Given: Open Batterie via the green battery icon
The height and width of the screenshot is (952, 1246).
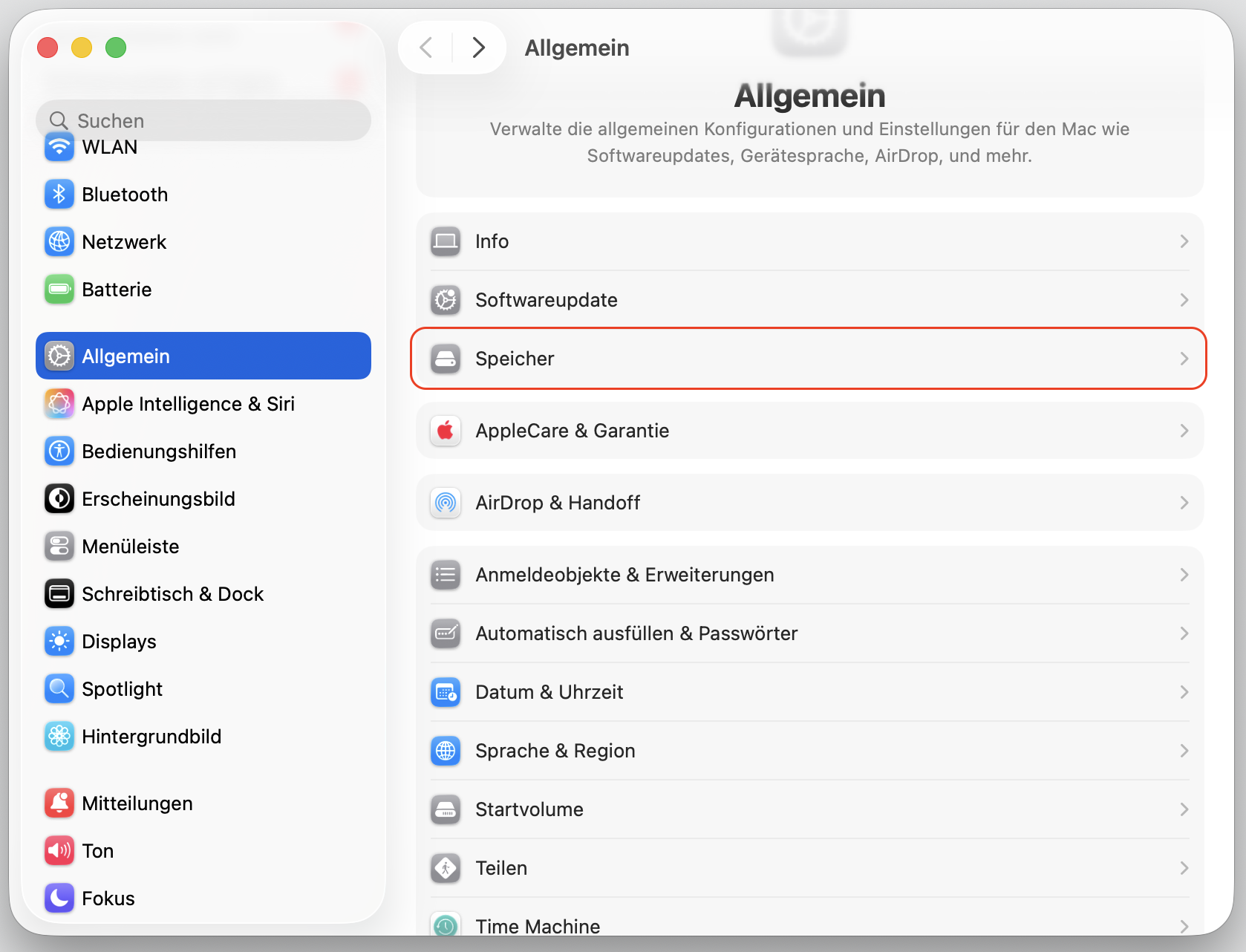Looking at the screenshot, I should click(59, 290).
